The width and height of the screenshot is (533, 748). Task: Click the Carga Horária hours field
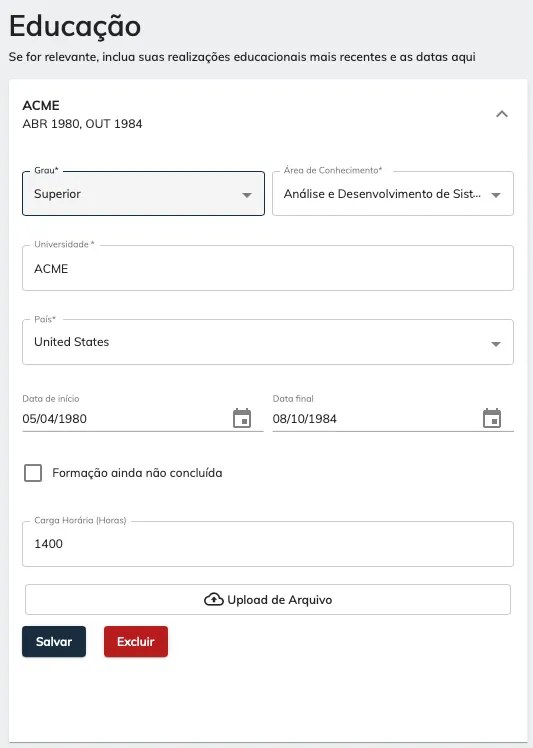268,544
